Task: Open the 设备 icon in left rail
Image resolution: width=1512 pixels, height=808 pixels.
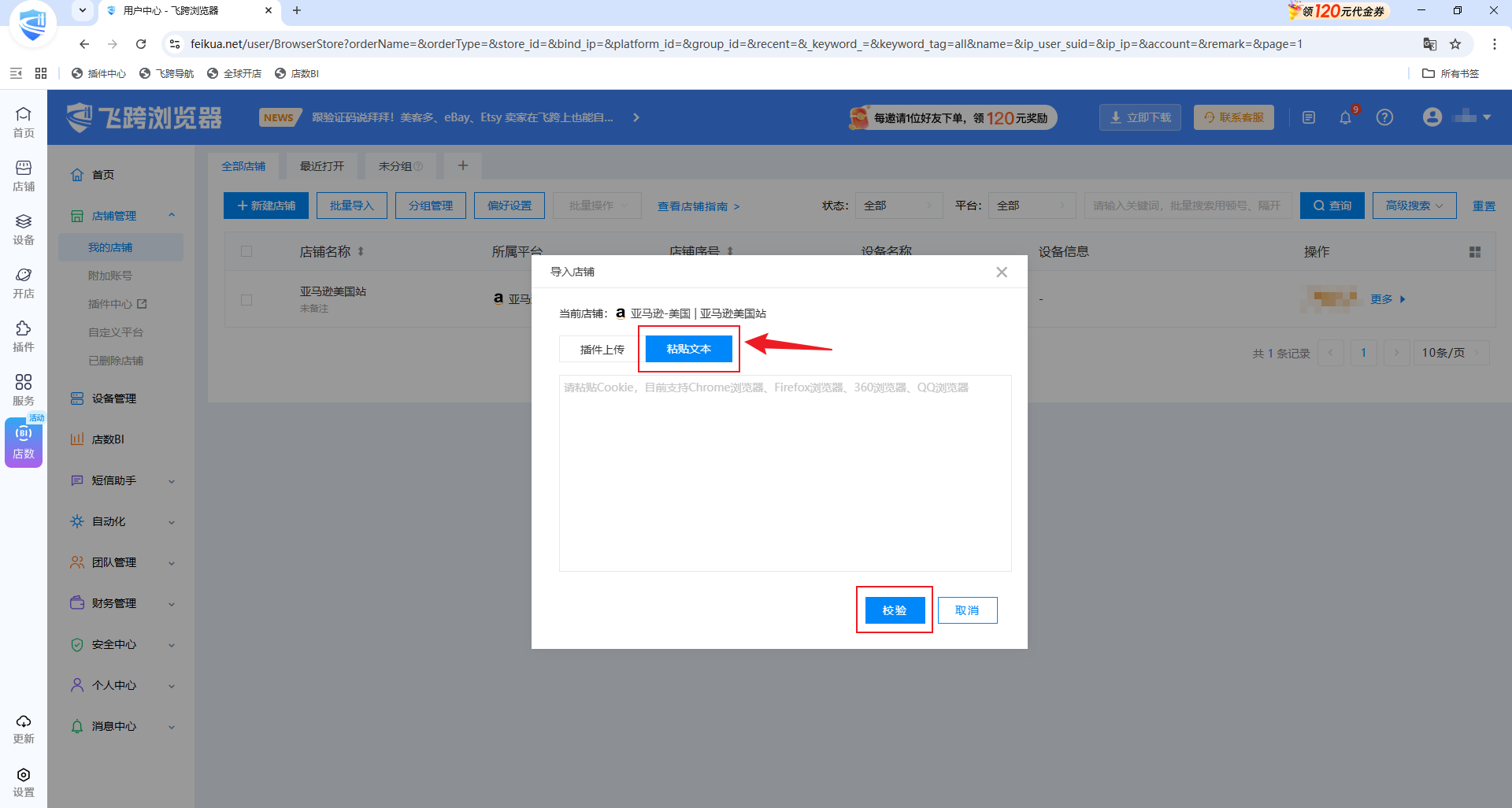Action: (24, 229)
